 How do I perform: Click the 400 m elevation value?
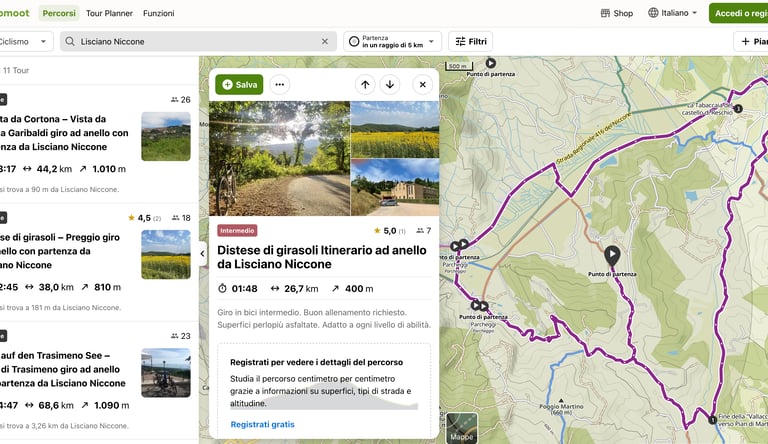pyautogui.click(x=359, y=289)
